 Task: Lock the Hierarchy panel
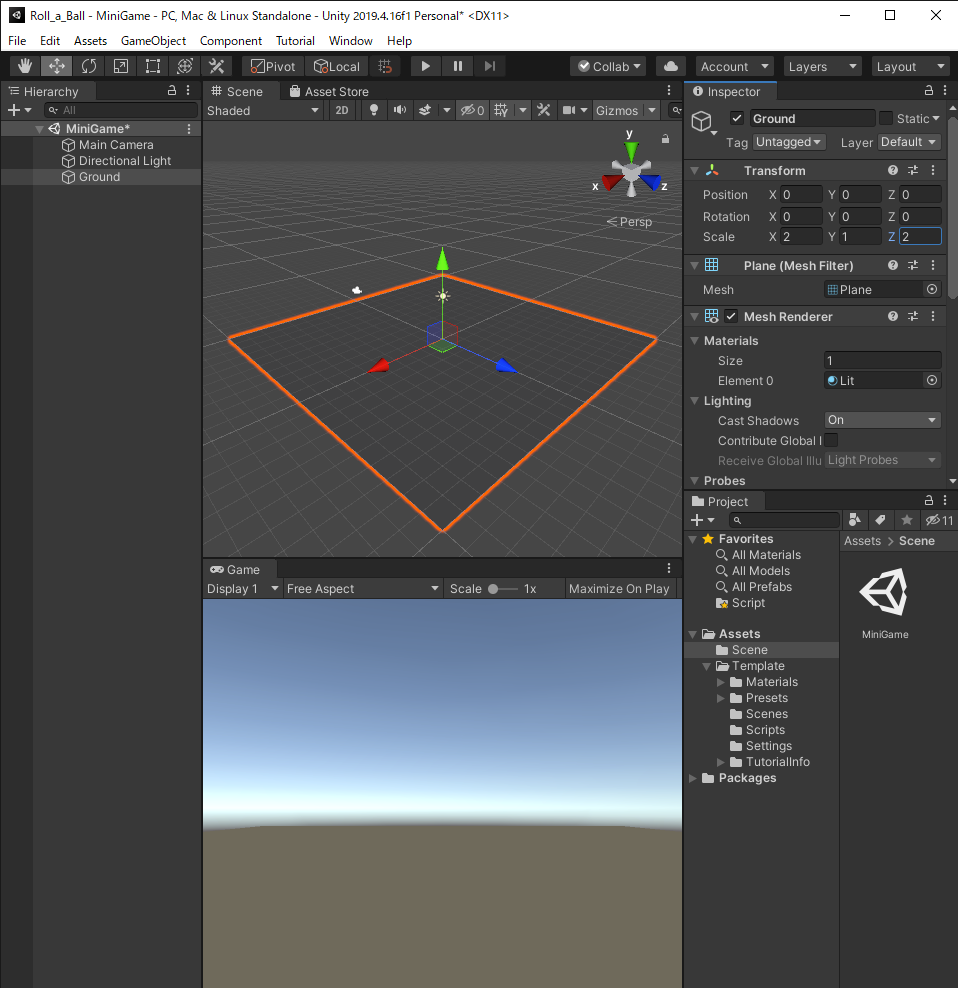point(171,91)
